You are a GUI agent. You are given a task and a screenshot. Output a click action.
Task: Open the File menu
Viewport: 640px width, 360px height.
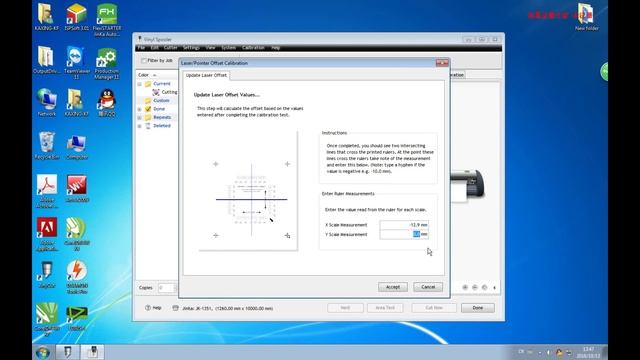[x=141, y=48]
